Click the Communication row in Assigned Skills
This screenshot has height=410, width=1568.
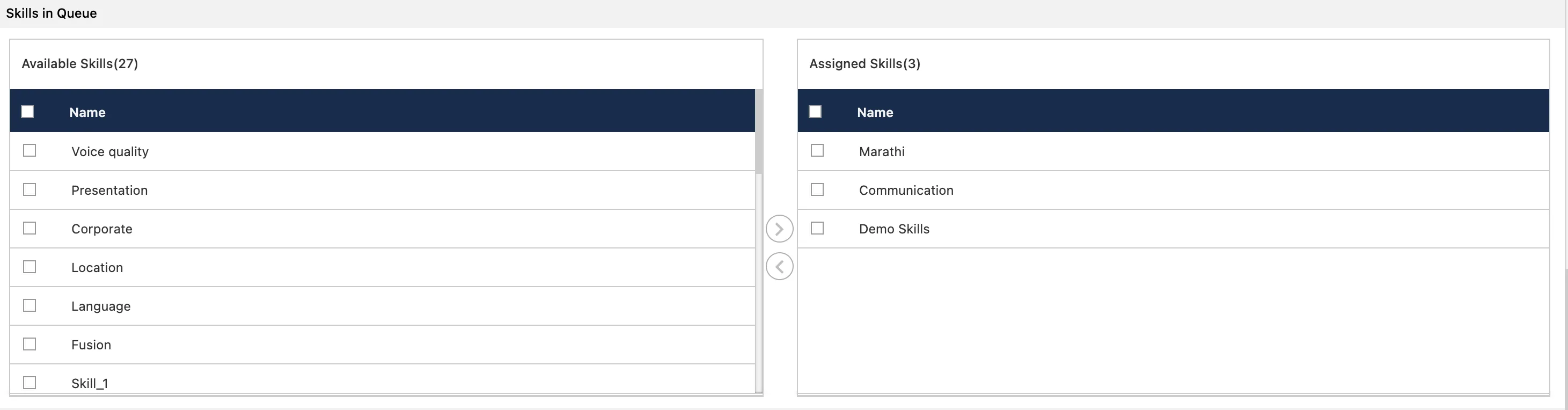click(x=1173, y=190)
